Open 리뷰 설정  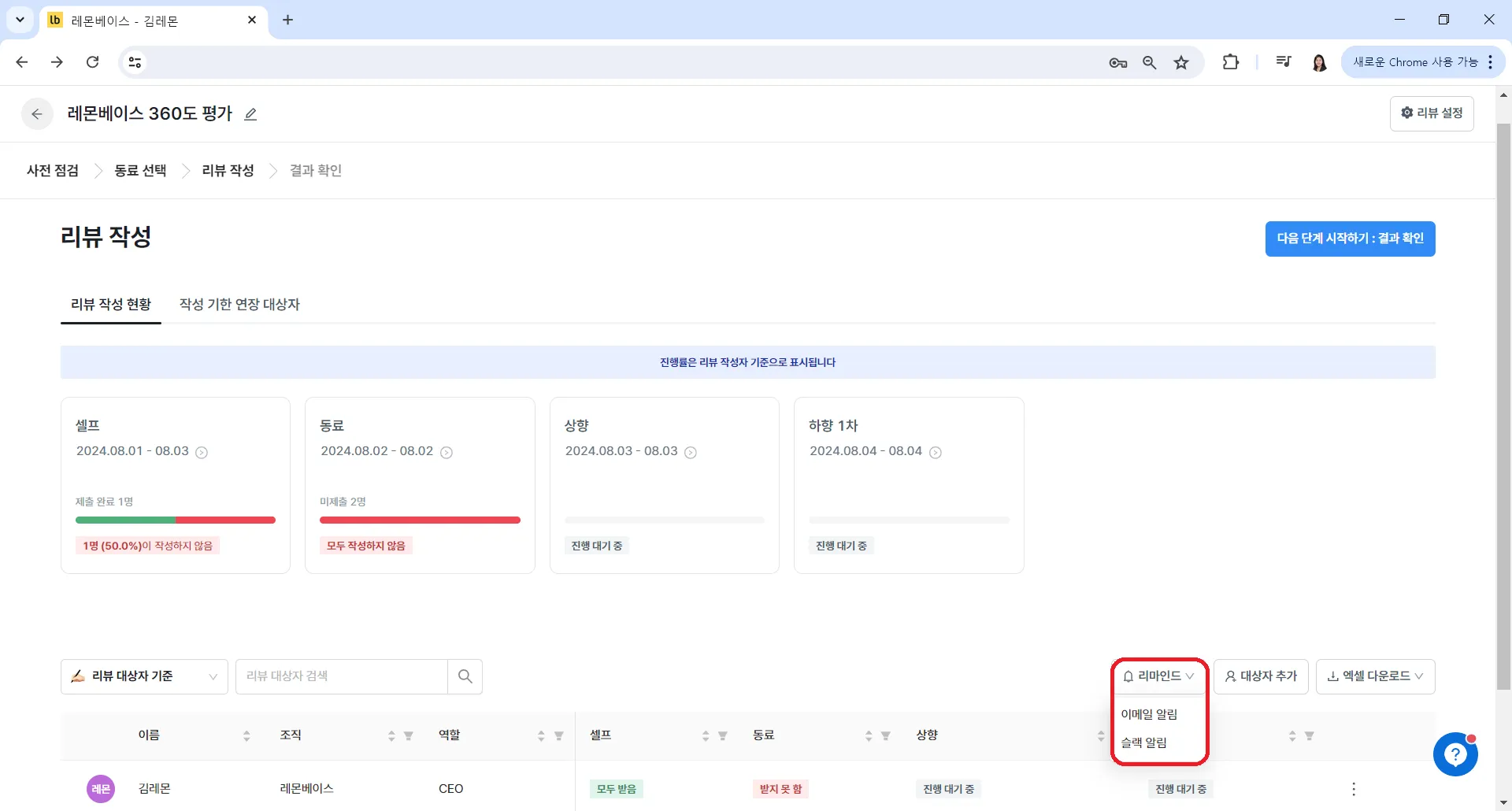(1432, 113)
